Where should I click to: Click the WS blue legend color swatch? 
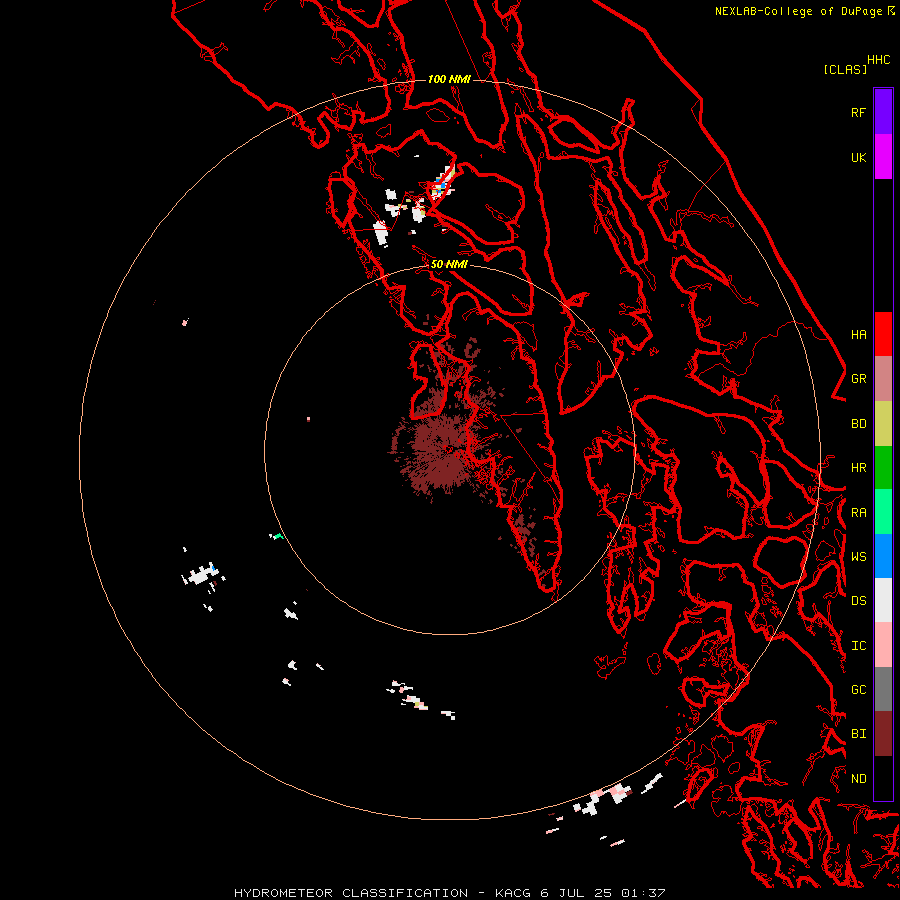click(x=883, y=556)
